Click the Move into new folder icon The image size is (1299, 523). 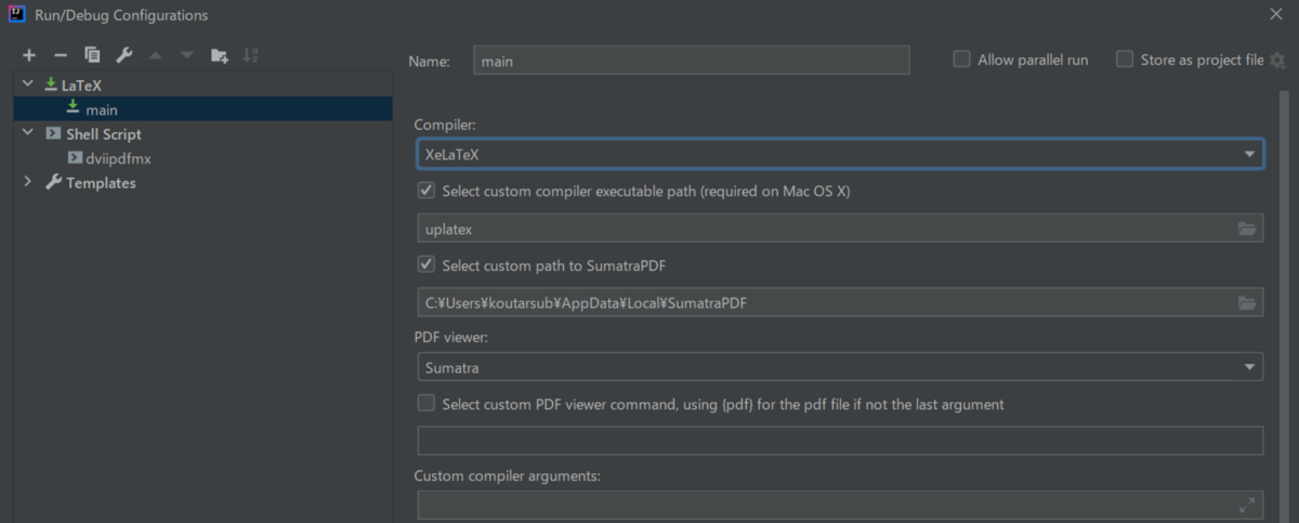(x=219, y=55)
